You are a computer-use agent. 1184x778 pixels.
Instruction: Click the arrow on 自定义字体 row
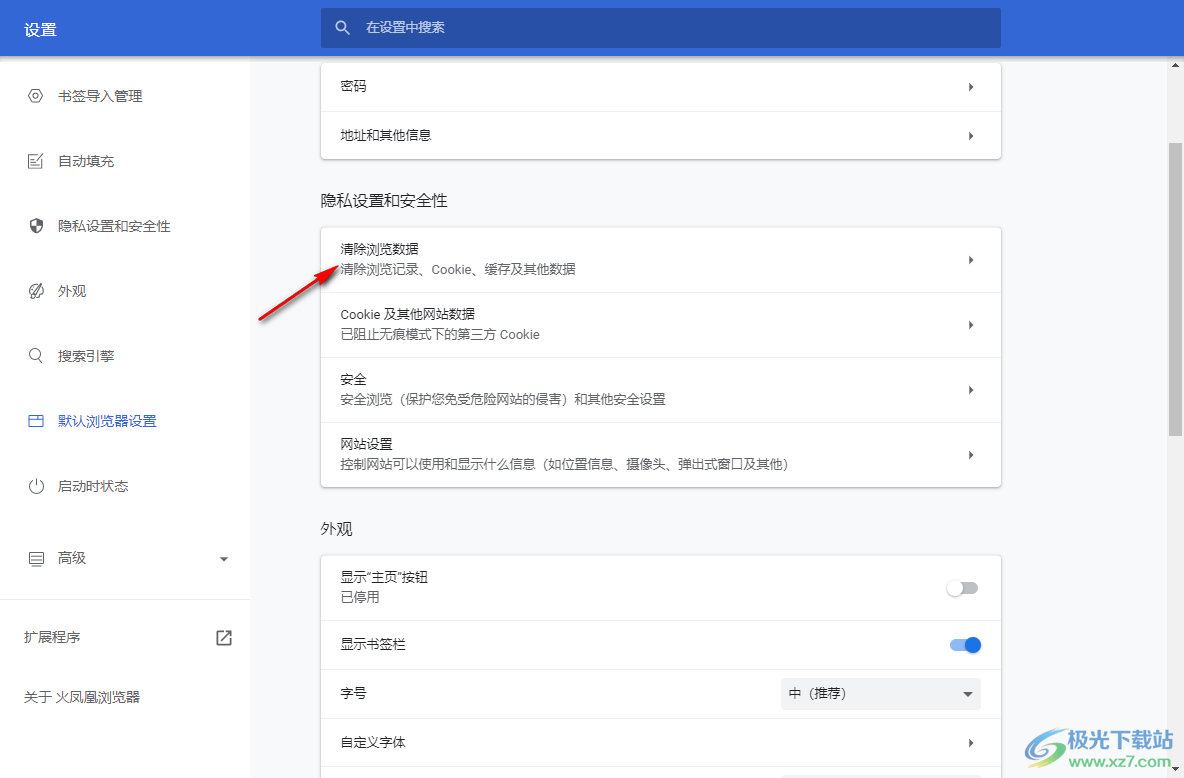pyautogui.click(x=971, y=743)
